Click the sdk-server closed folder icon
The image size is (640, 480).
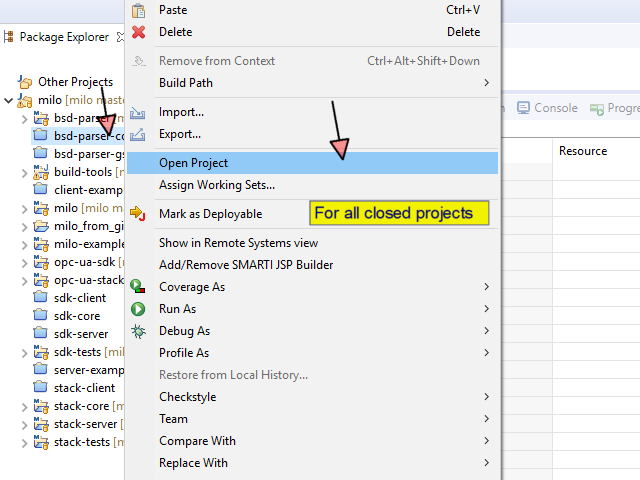(x=40, y=333)
